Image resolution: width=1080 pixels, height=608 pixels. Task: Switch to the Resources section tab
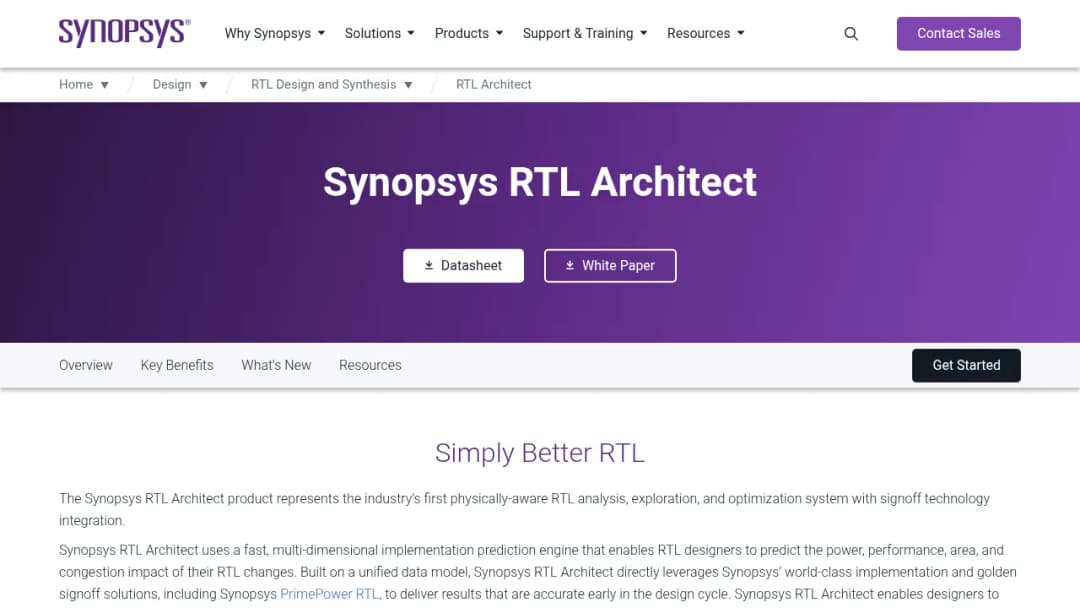coord(370,366)
